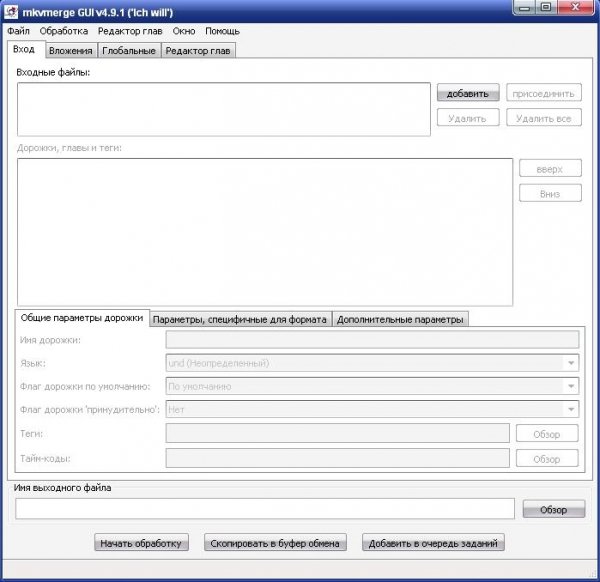Click Обзор button next to Теги
600x582 pixels.
coord(547,434)
